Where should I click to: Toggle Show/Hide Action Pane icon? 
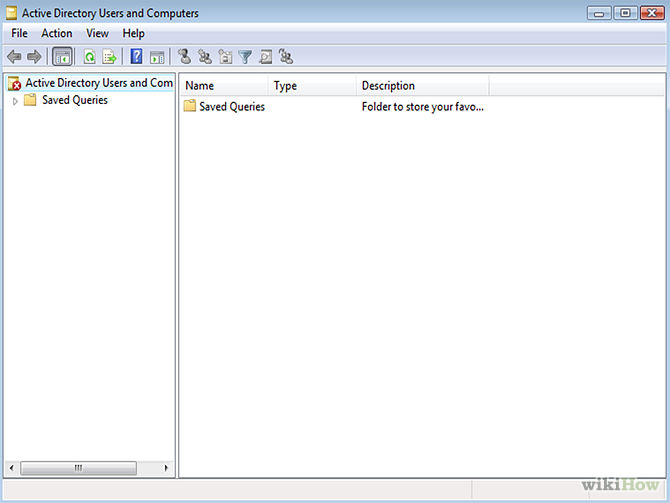click(157, 57)
